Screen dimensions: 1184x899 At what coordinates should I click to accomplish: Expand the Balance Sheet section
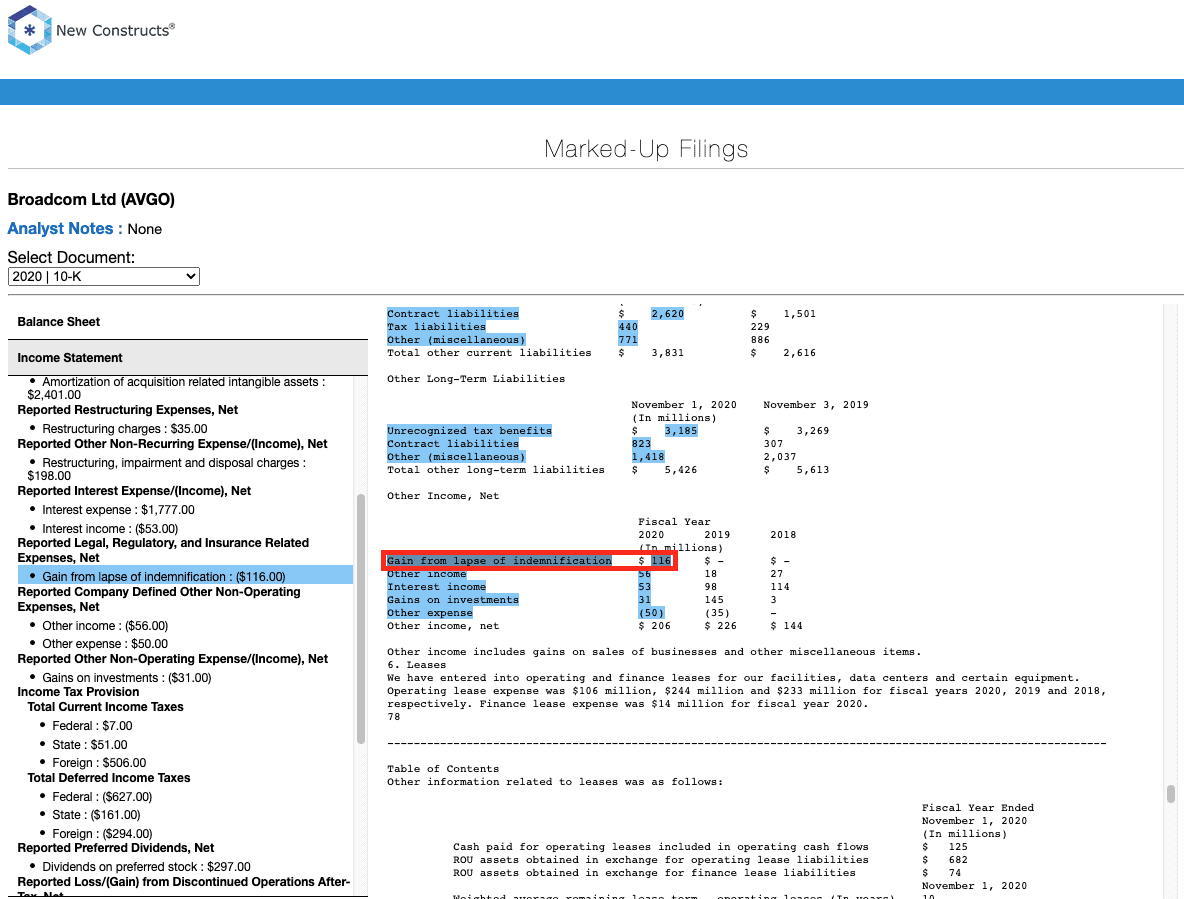tap(187, 322)
